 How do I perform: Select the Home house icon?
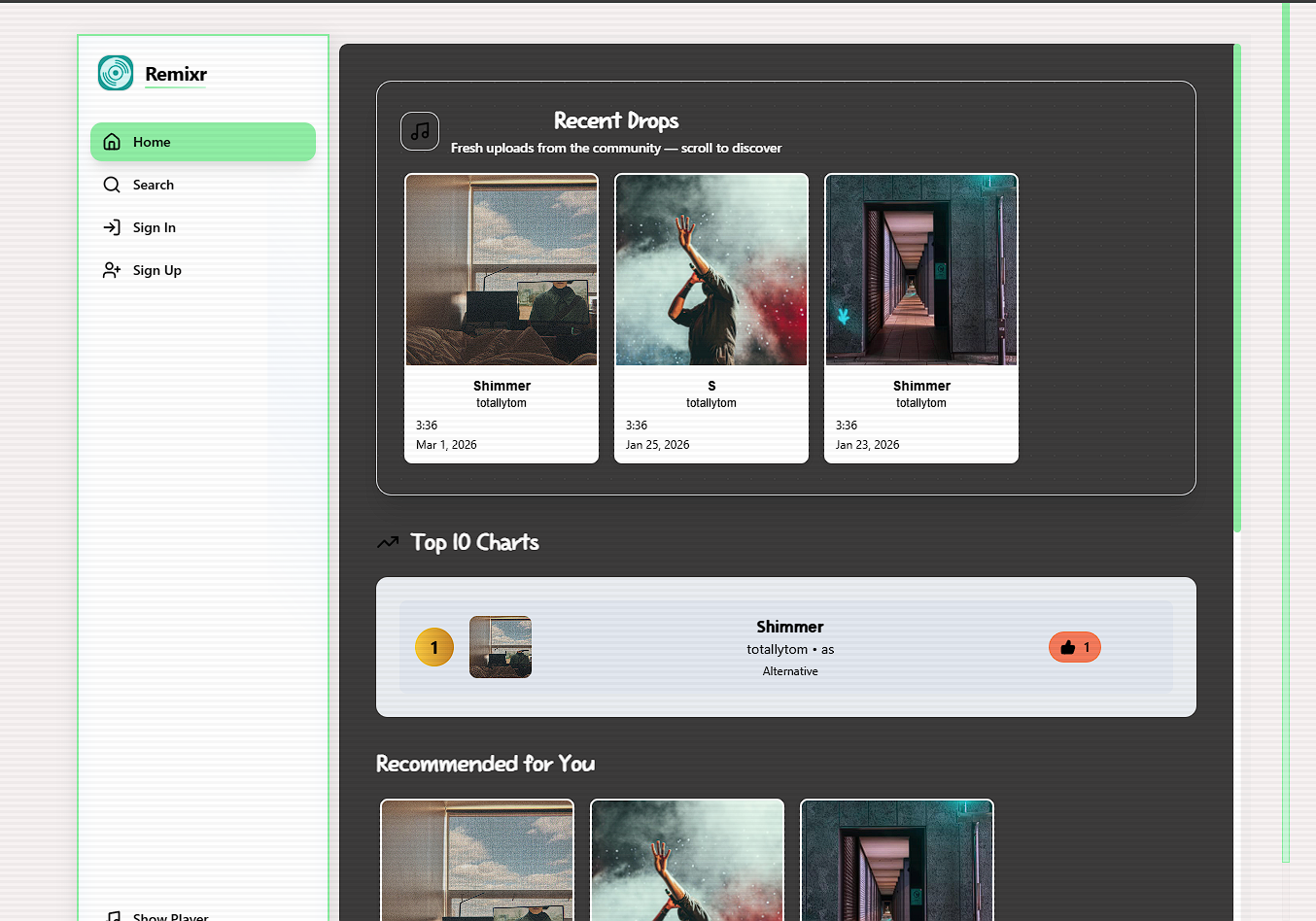coord(112,142)
